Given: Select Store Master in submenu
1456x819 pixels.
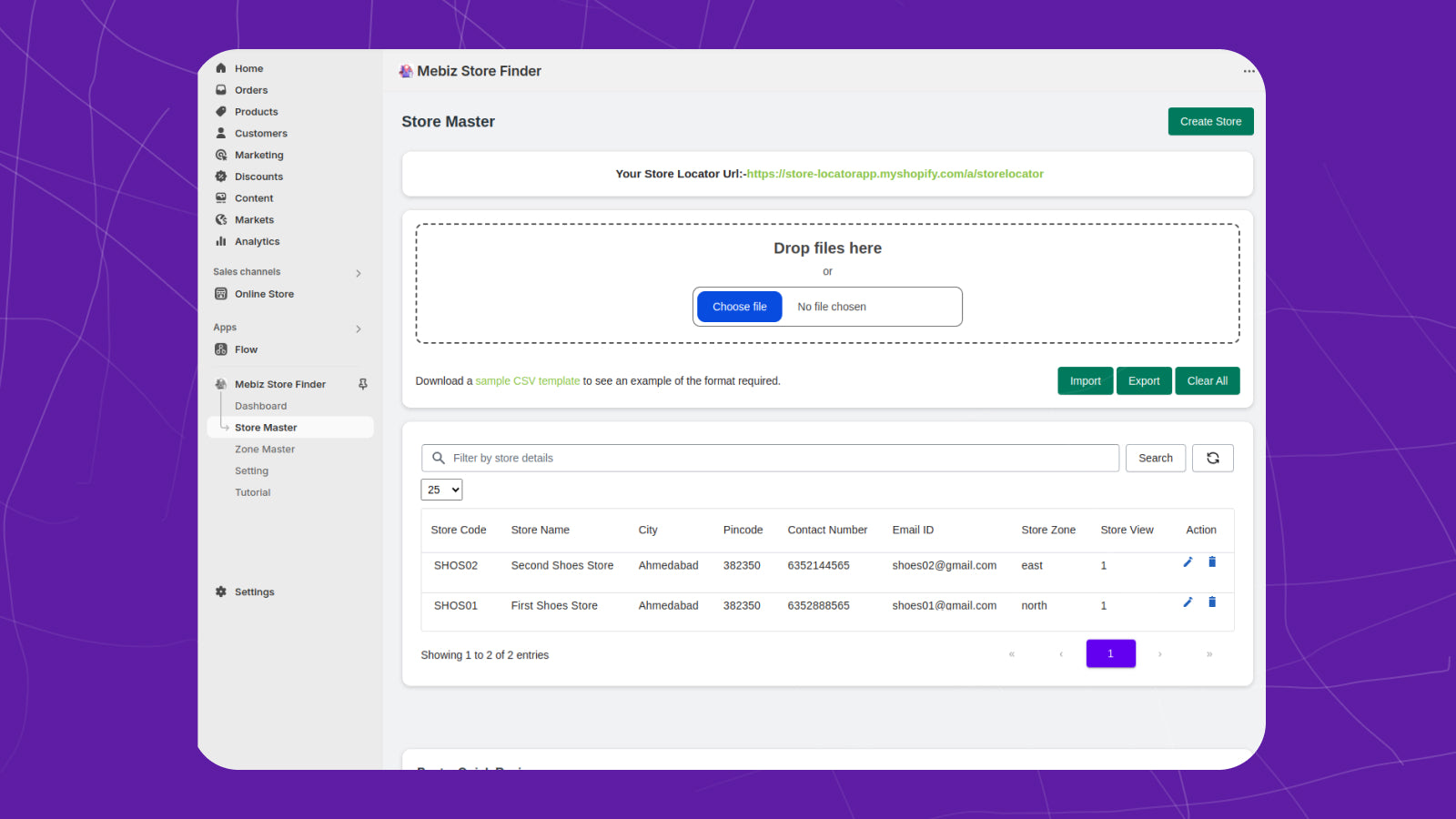Looking at the screenshot, I should tap(290, 428).
